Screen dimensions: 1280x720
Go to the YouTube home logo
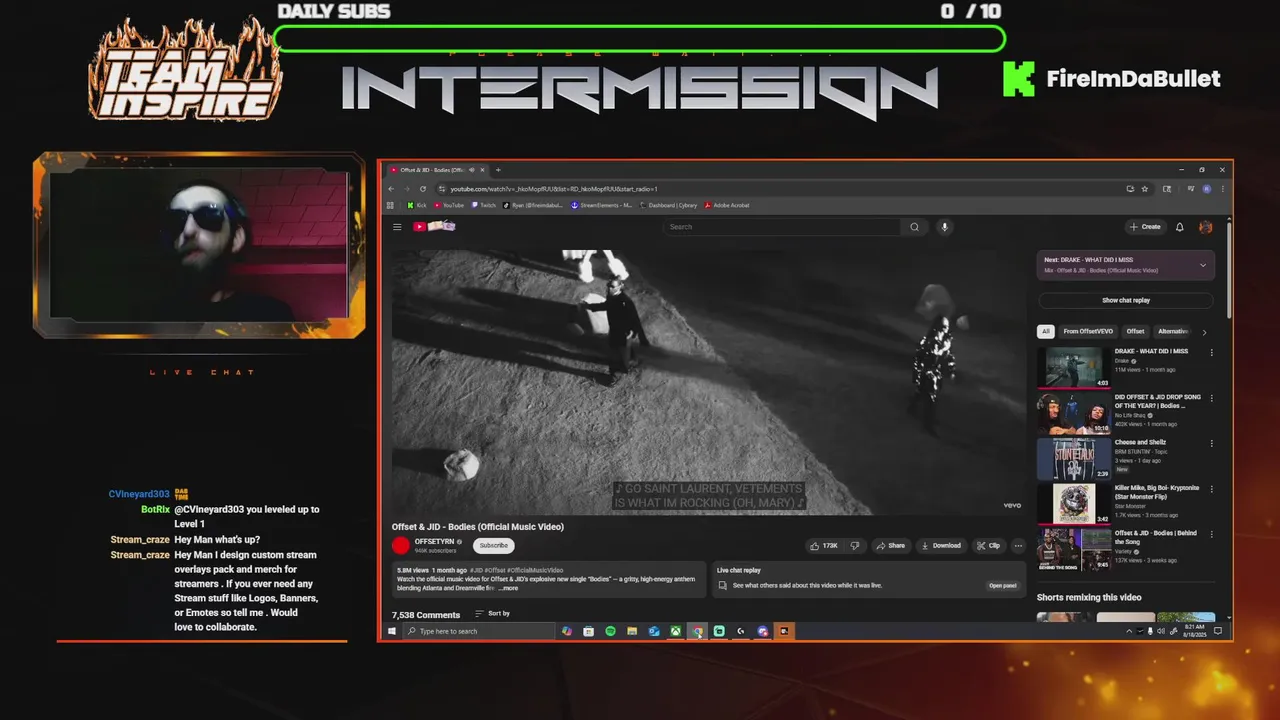tap(435, 227)
